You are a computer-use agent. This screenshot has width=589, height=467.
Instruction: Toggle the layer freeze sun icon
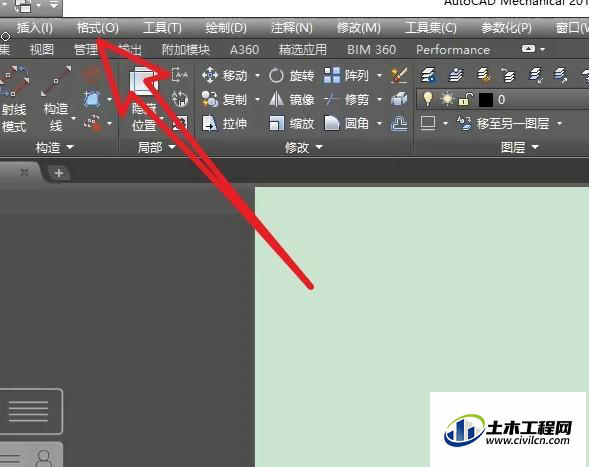(447, 100)
